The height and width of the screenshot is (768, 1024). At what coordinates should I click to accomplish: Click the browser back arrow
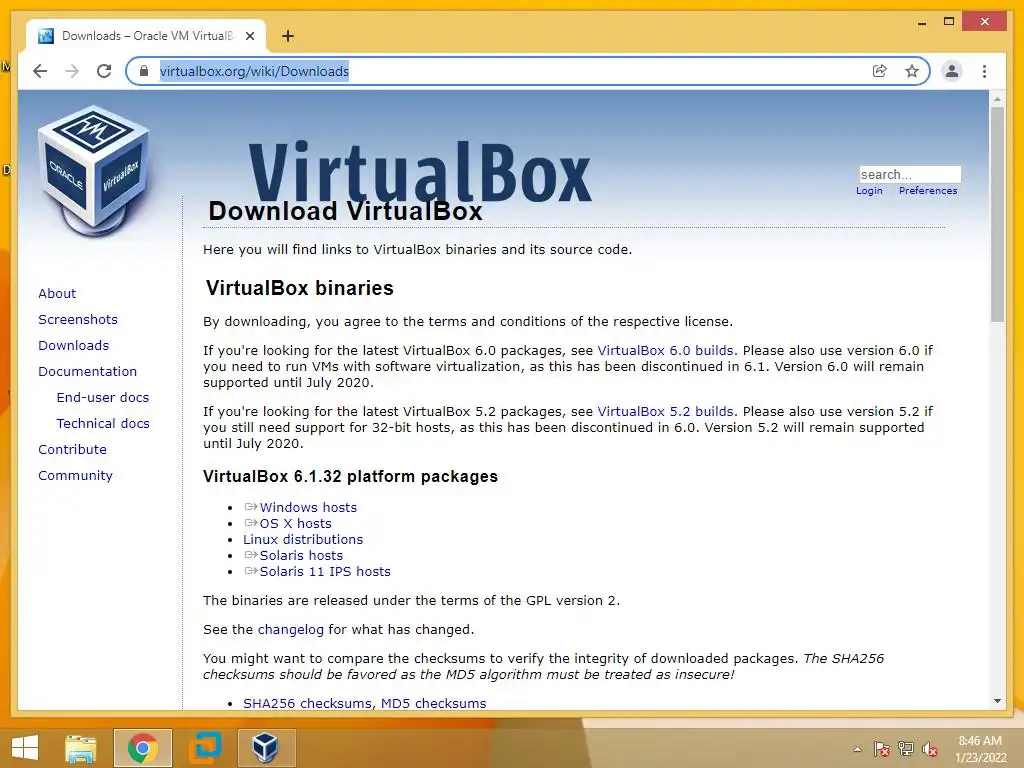click(40, 71)
